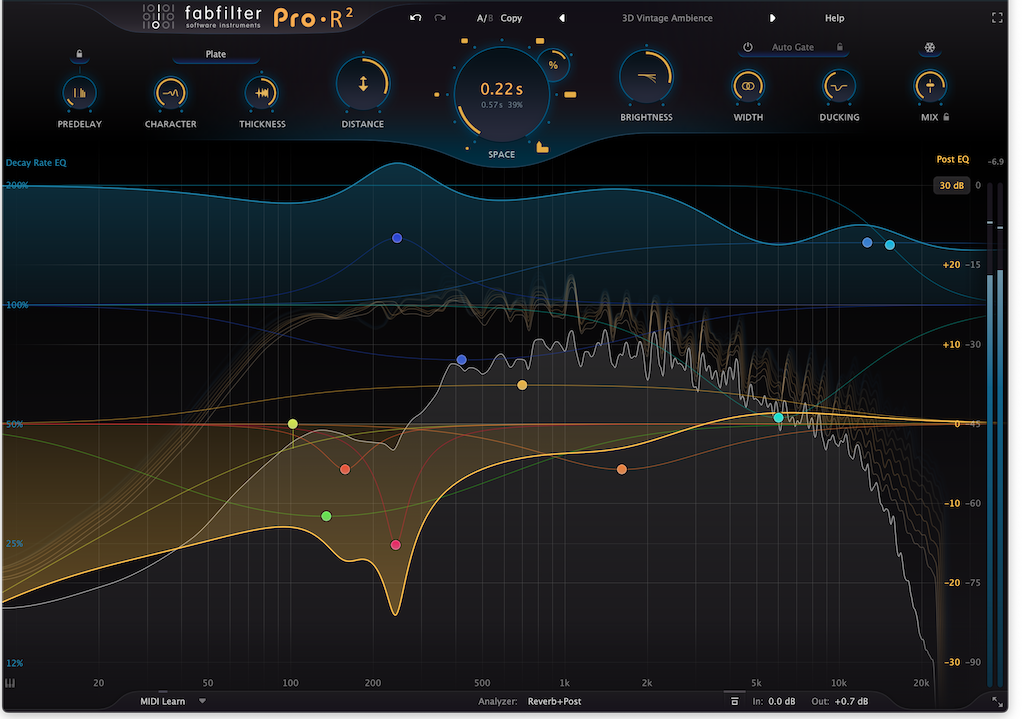Select the orange Post EQ band near 700 Hz
This screenshot has width=1024, height=719.
522,385
